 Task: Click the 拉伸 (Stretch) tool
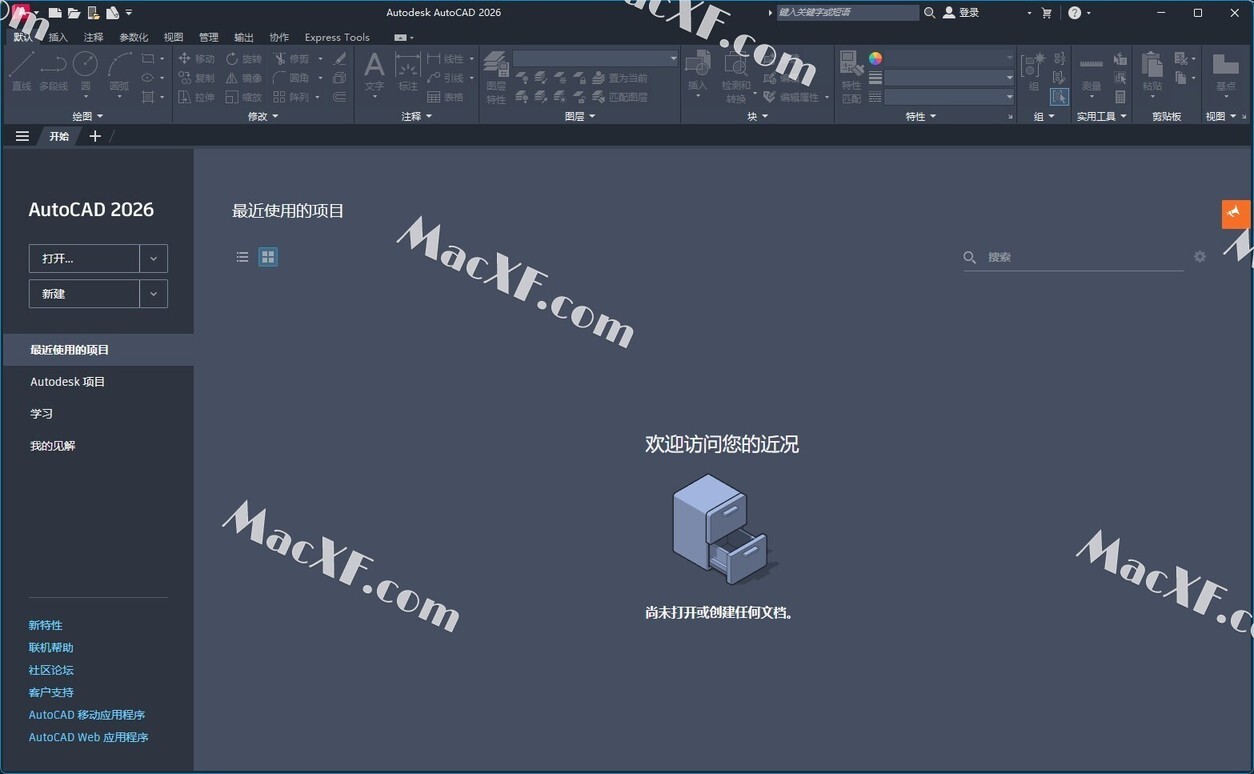pyautogui.click(x=196, y=97)
